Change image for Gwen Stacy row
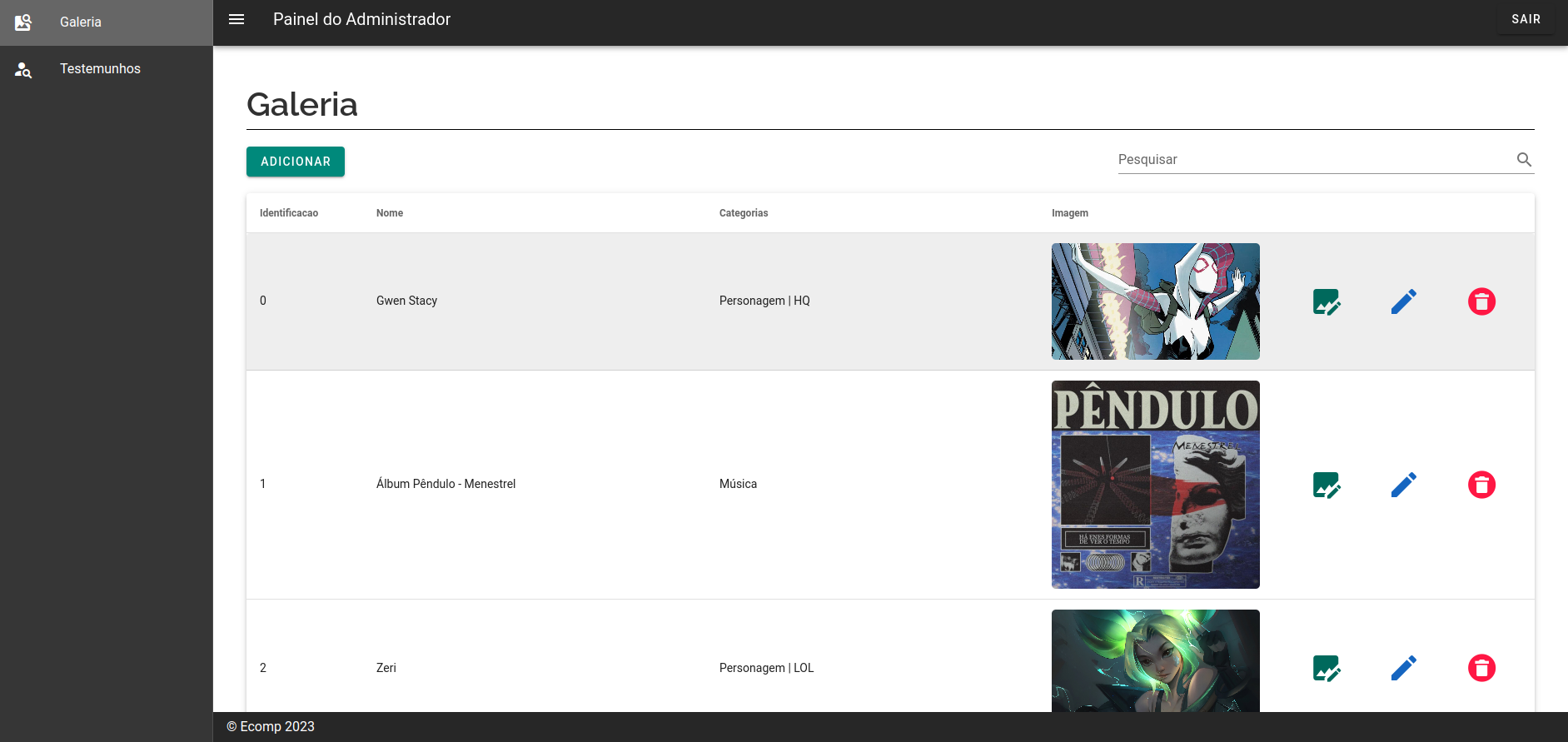Viewport: 1568px width, 742px height. tap(1327, 301)
